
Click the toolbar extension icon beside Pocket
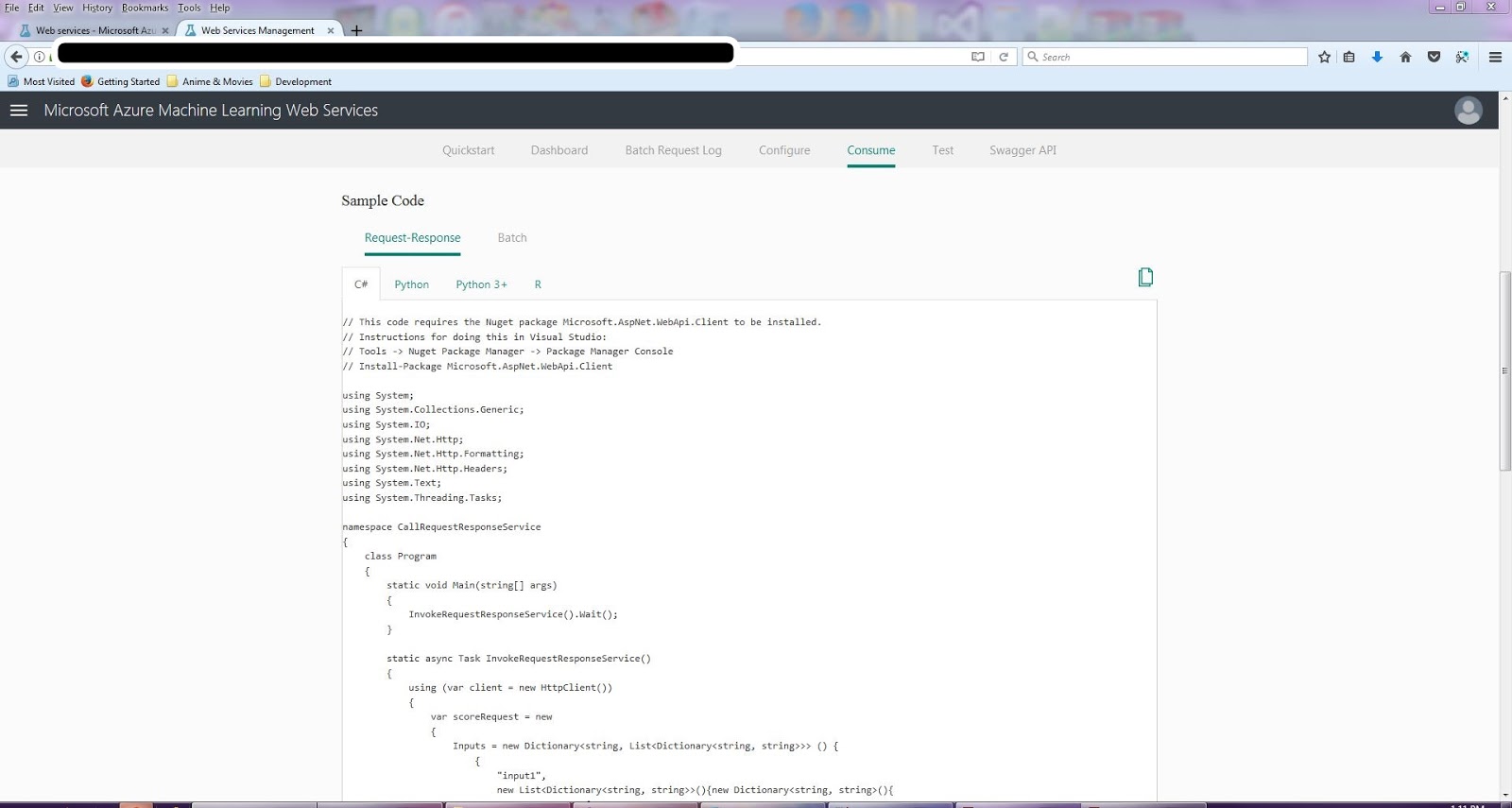click(1462, 57)
